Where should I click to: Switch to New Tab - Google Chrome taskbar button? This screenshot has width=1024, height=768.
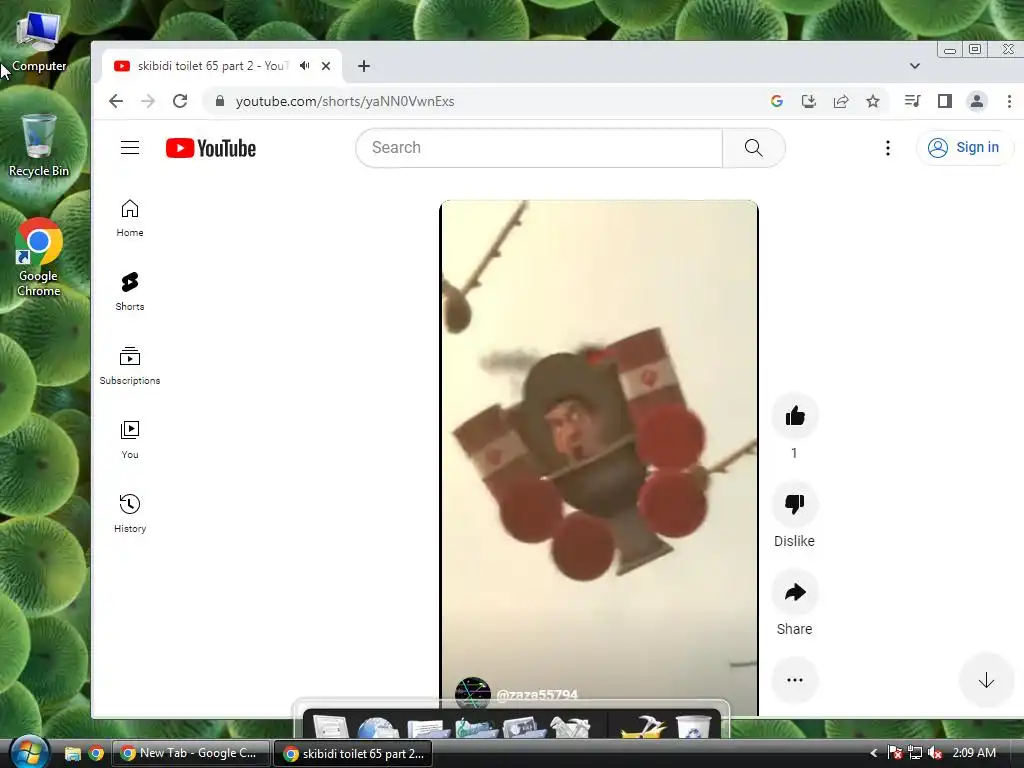coord(191,754)
